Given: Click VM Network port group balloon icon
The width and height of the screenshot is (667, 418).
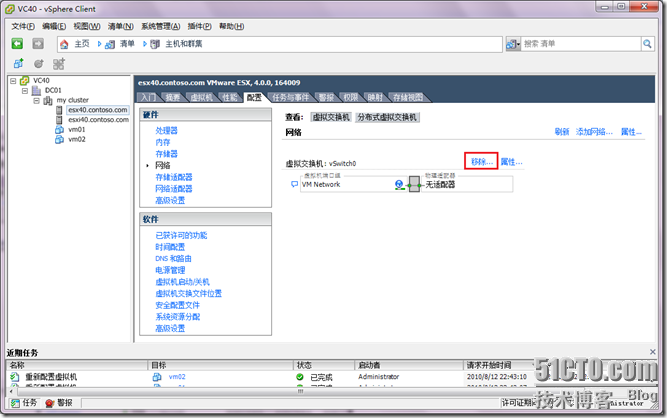Looking at the screenshot, I should click(x=294, y=185).
